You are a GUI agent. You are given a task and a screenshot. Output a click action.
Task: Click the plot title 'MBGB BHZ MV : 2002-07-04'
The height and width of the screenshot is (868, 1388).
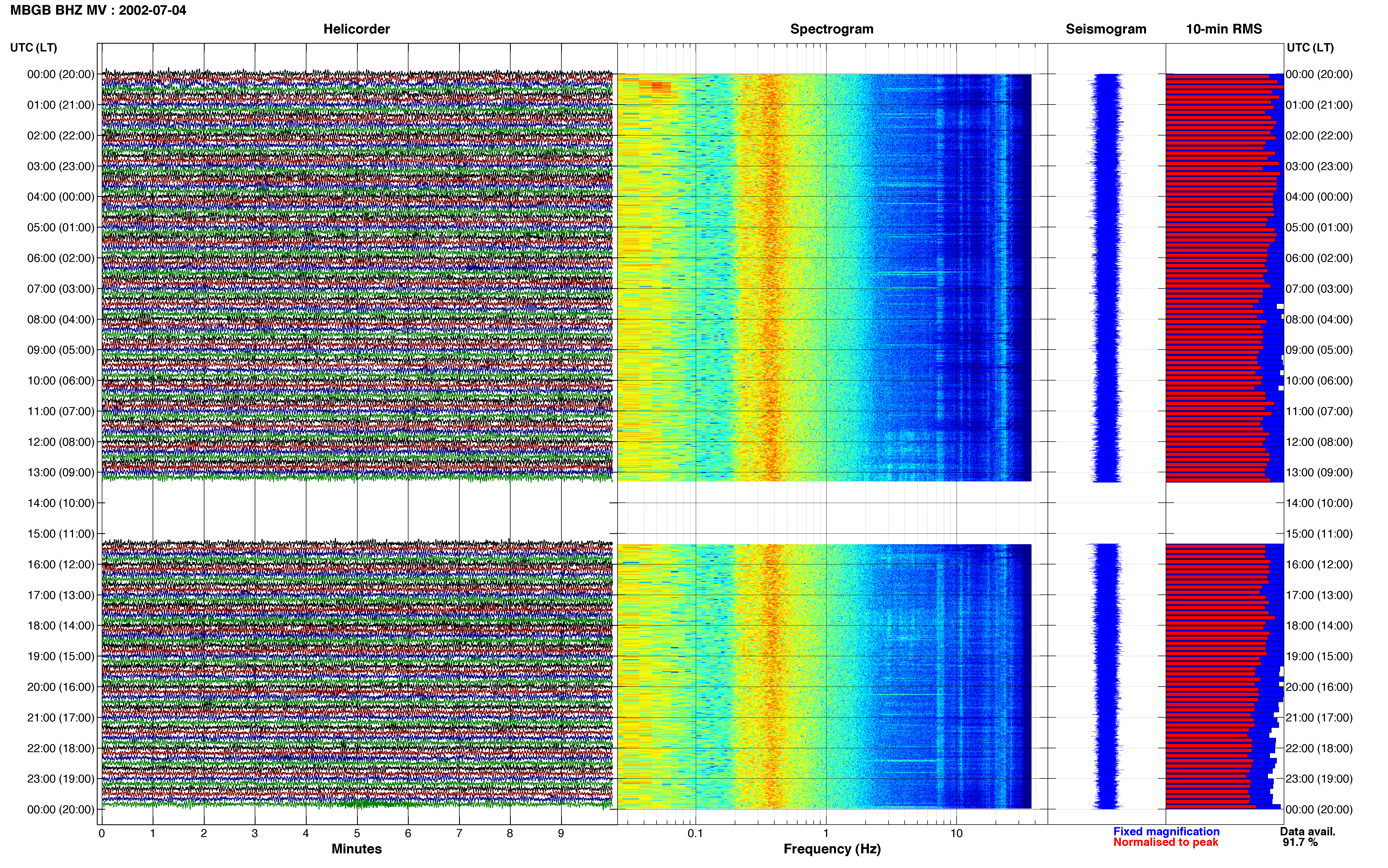coord(98,10)
